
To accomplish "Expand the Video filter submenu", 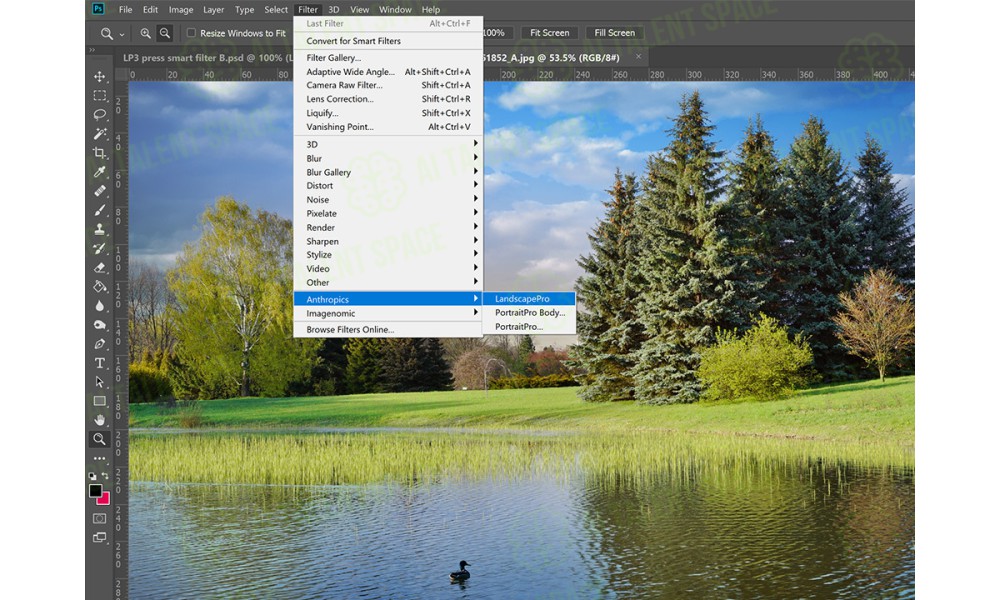I will click(388, 269).
